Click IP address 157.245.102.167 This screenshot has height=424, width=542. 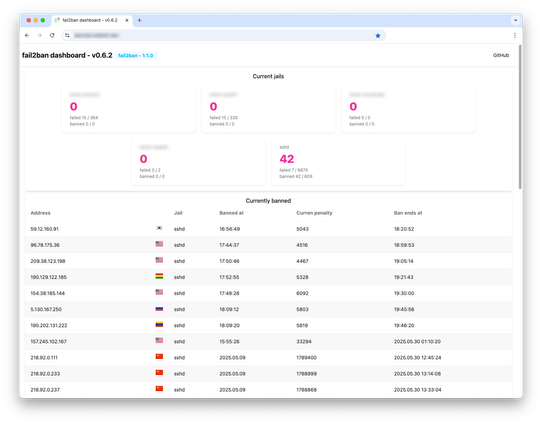coord(48,341)
